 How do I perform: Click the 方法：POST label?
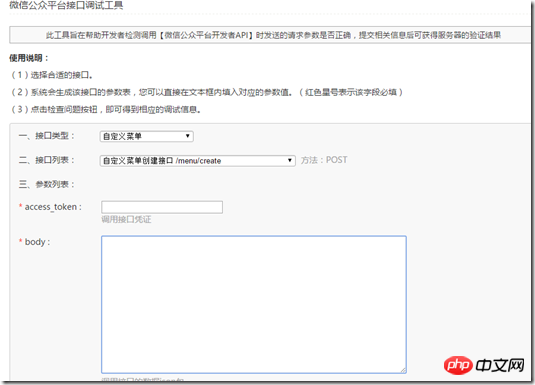pyautogui.click(x=324, y=160)
